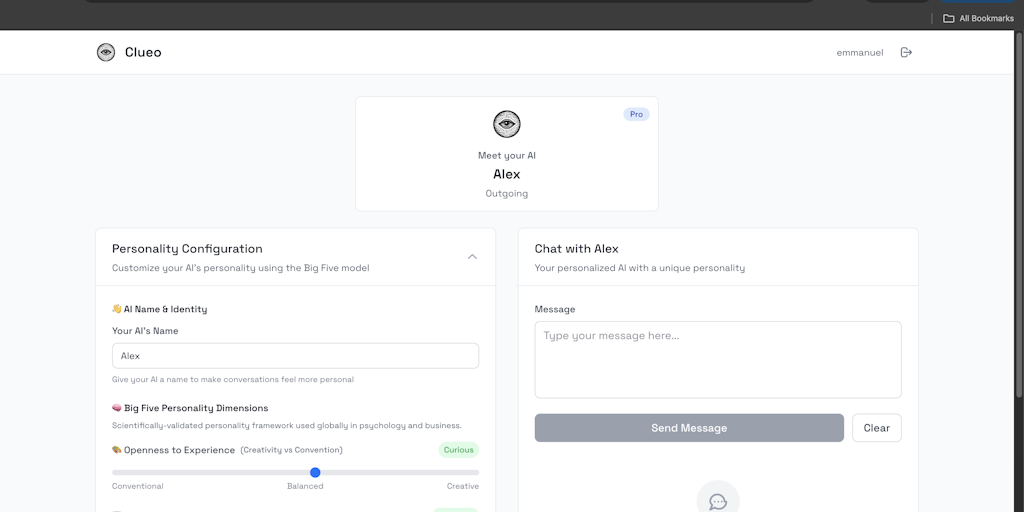Click the waving hand emoji icon
1024x512 pixels.
[x=117, y=309]
